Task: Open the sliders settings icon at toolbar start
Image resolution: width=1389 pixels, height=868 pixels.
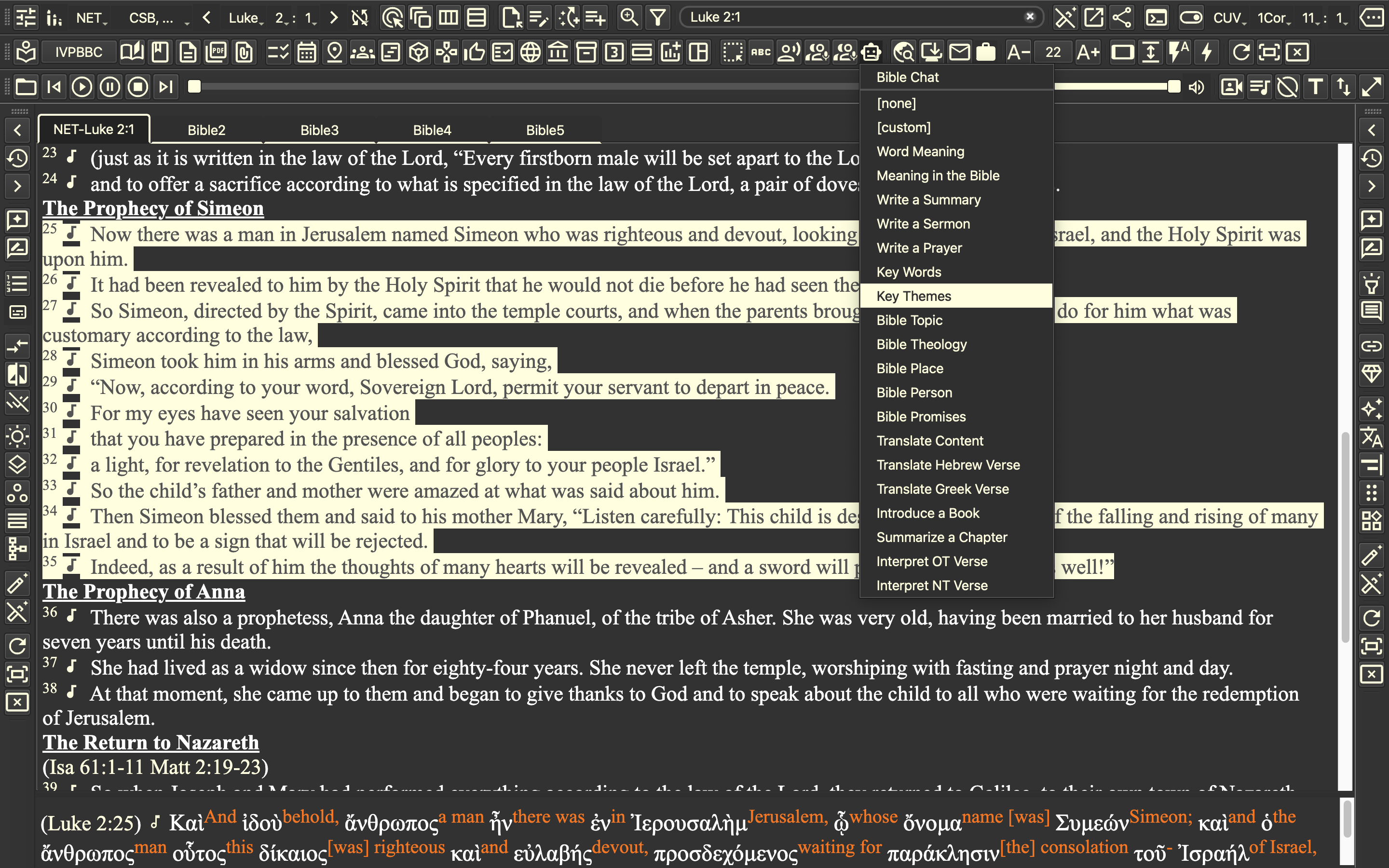Action: (x=25, y=18)
